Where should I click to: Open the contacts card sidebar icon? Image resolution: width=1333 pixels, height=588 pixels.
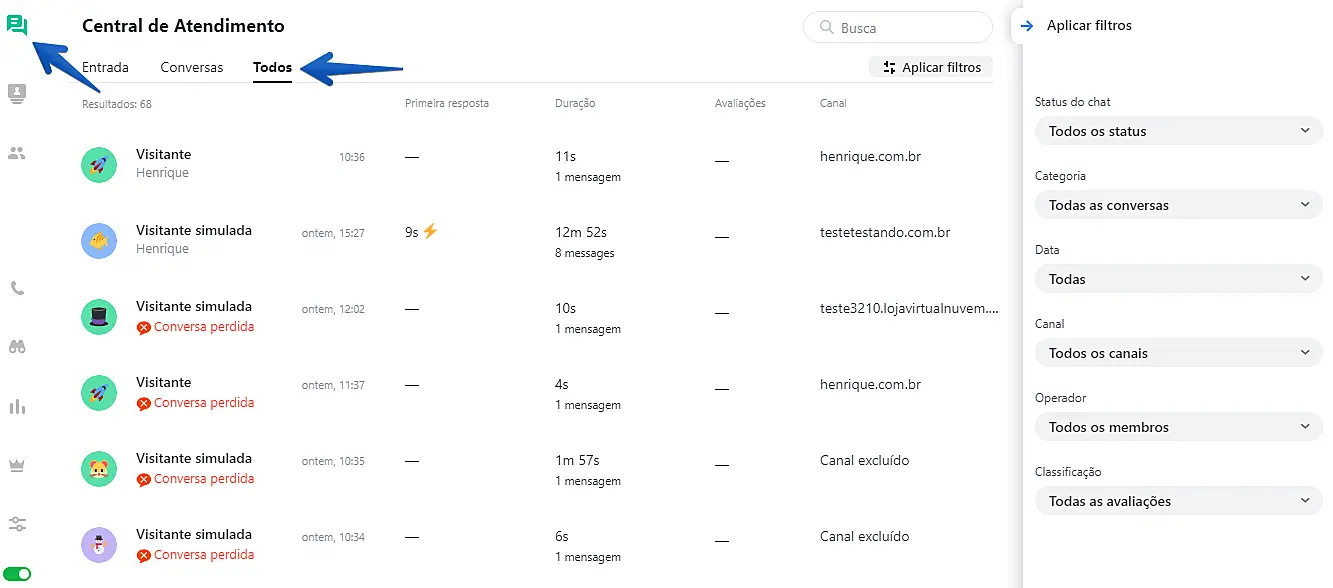[x=17, y=93]
